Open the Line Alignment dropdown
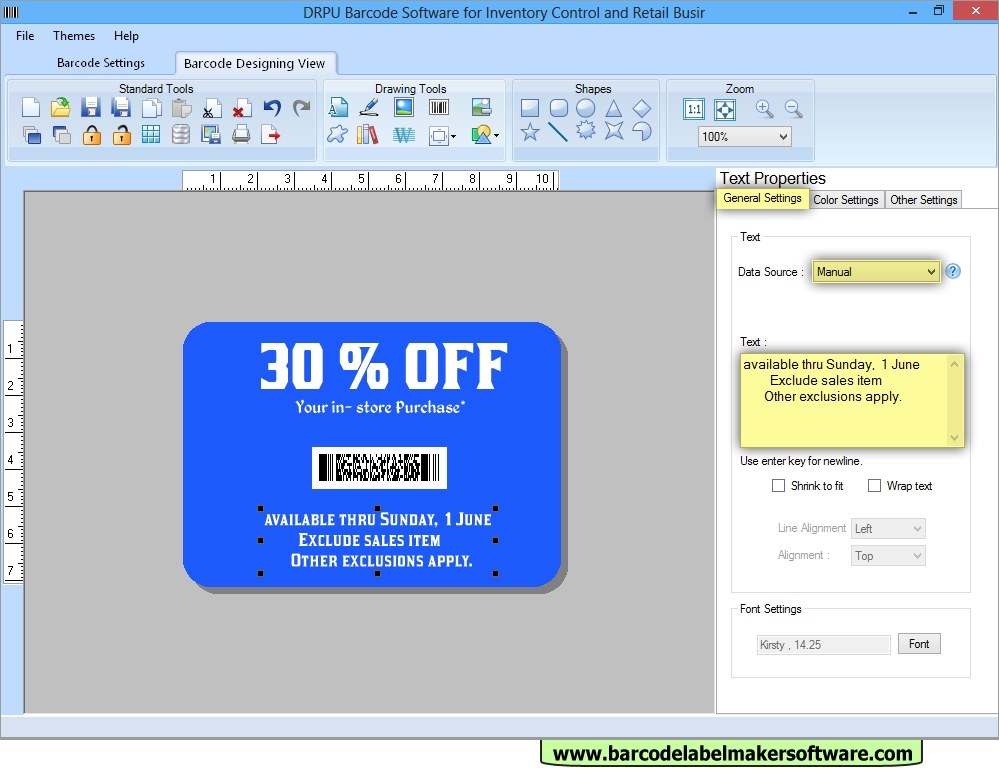 [888, 529]
